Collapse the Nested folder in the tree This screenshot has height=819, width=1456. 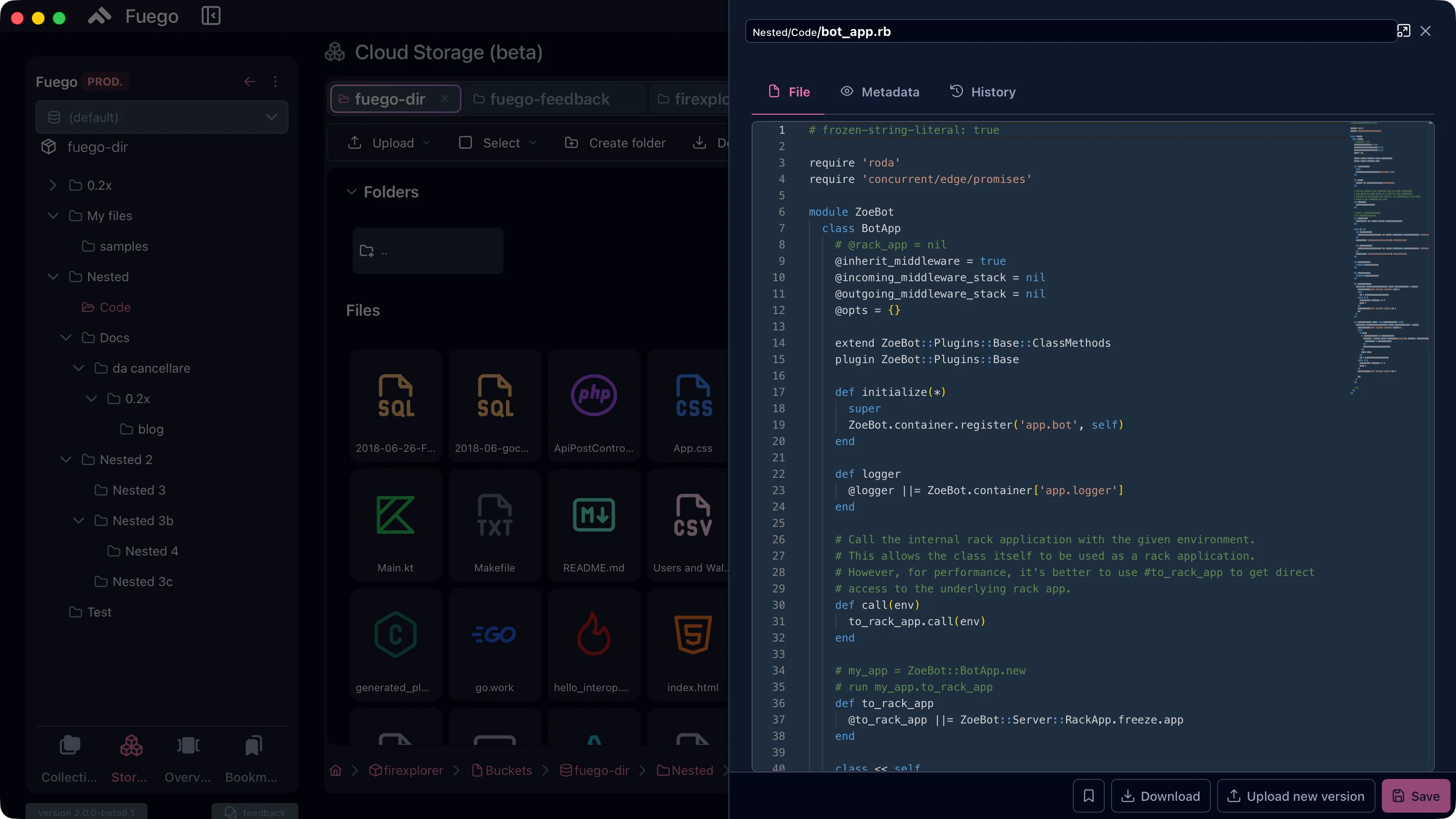pyautogui.click(x=53, y=277)
